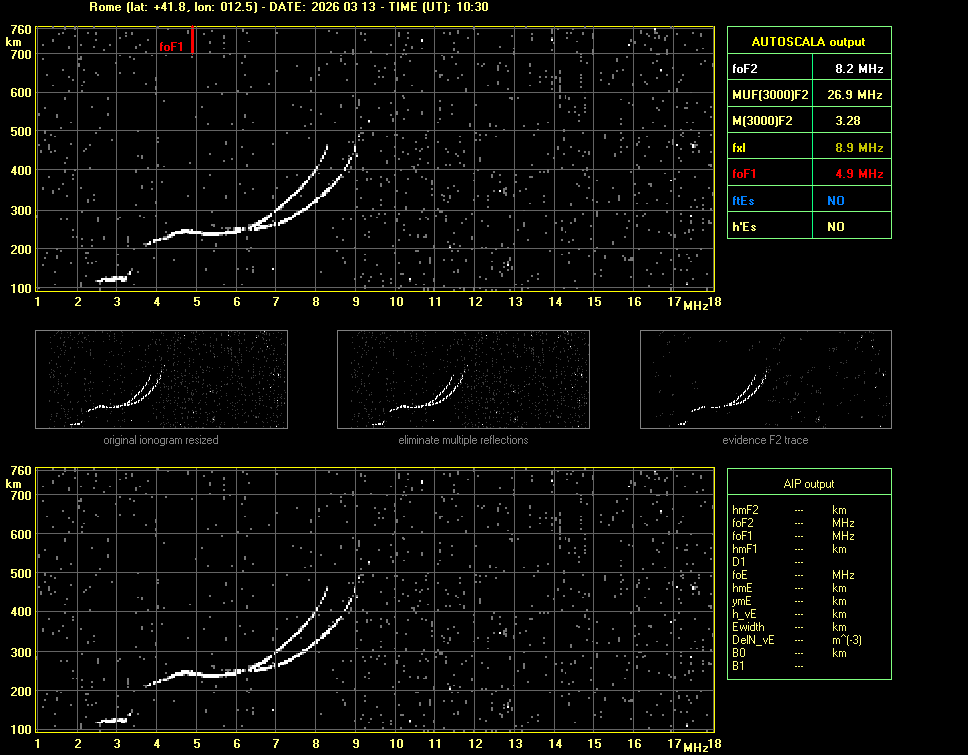
Task: Click the foF2 8.2 MHz value
Action: [859, 69]
